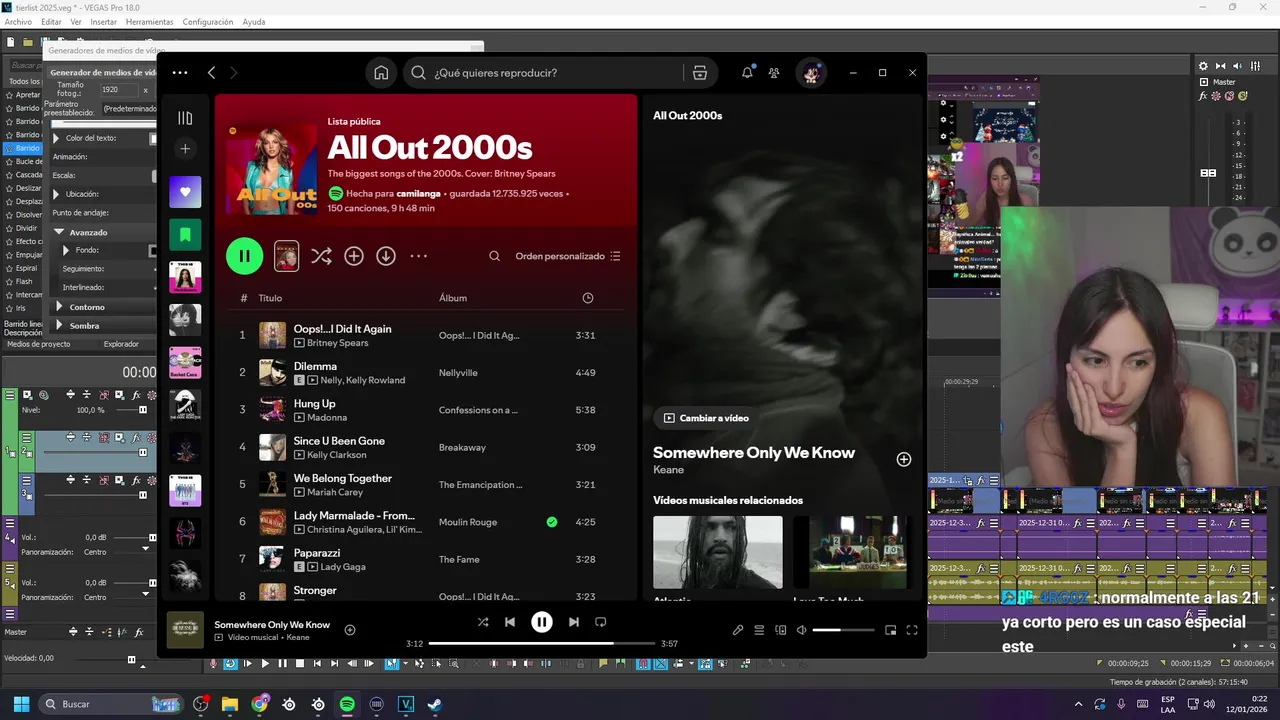Open Keane artist link in Now Playing
1280x720 pixels.
[669, 470]
